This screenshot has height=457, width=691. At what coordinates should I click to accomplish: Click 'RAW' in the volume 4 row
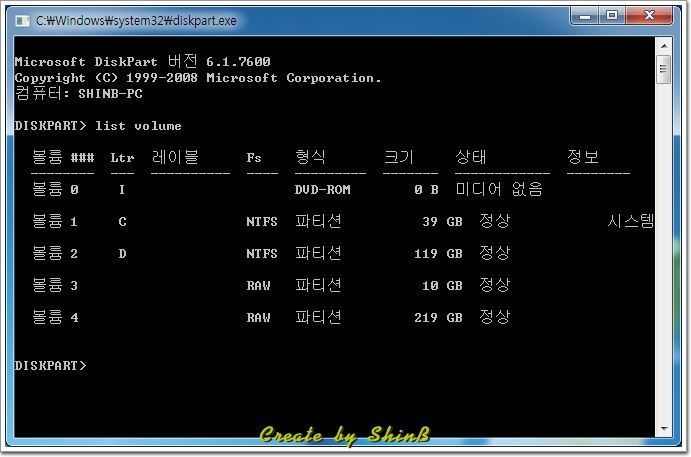click(x=258, y=318)
